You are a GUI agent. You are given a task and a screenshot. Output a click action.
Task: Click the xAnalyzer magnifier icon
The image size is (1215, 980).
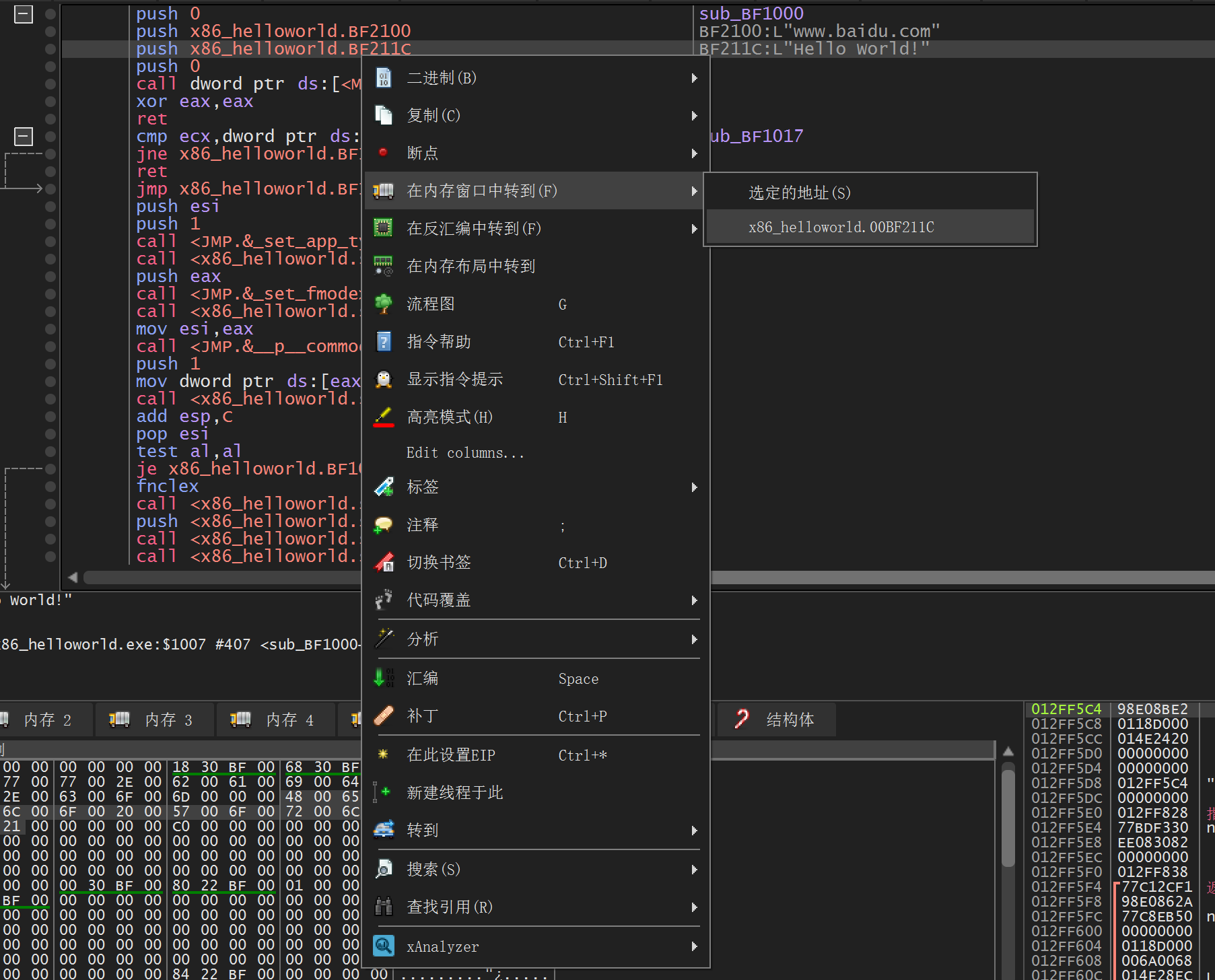click(383, 946)
